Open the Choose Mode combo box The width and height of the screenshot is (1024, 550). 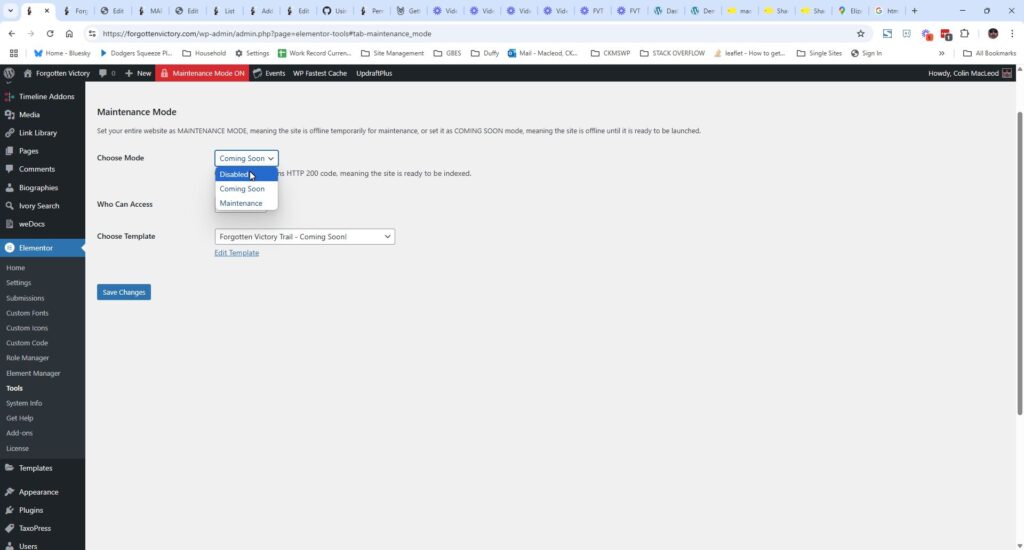coord(246,158)
